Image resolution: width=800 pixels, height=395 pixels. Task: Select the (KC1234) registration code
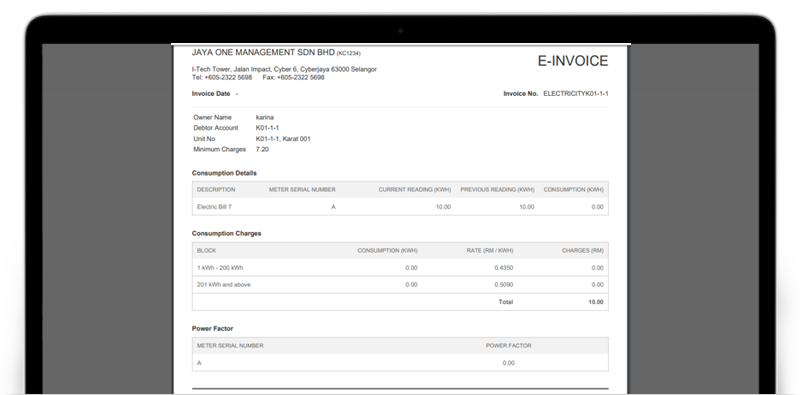pyautogui.click(x=348, y=53)
